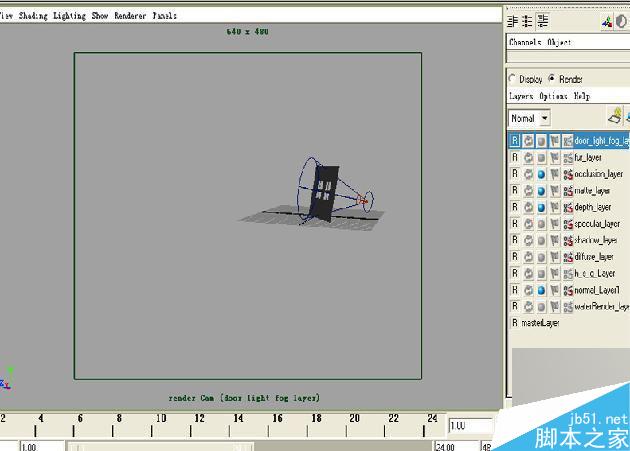
Task: Click the material override sphere on occlusion_layer
Action: coord(541,174)
